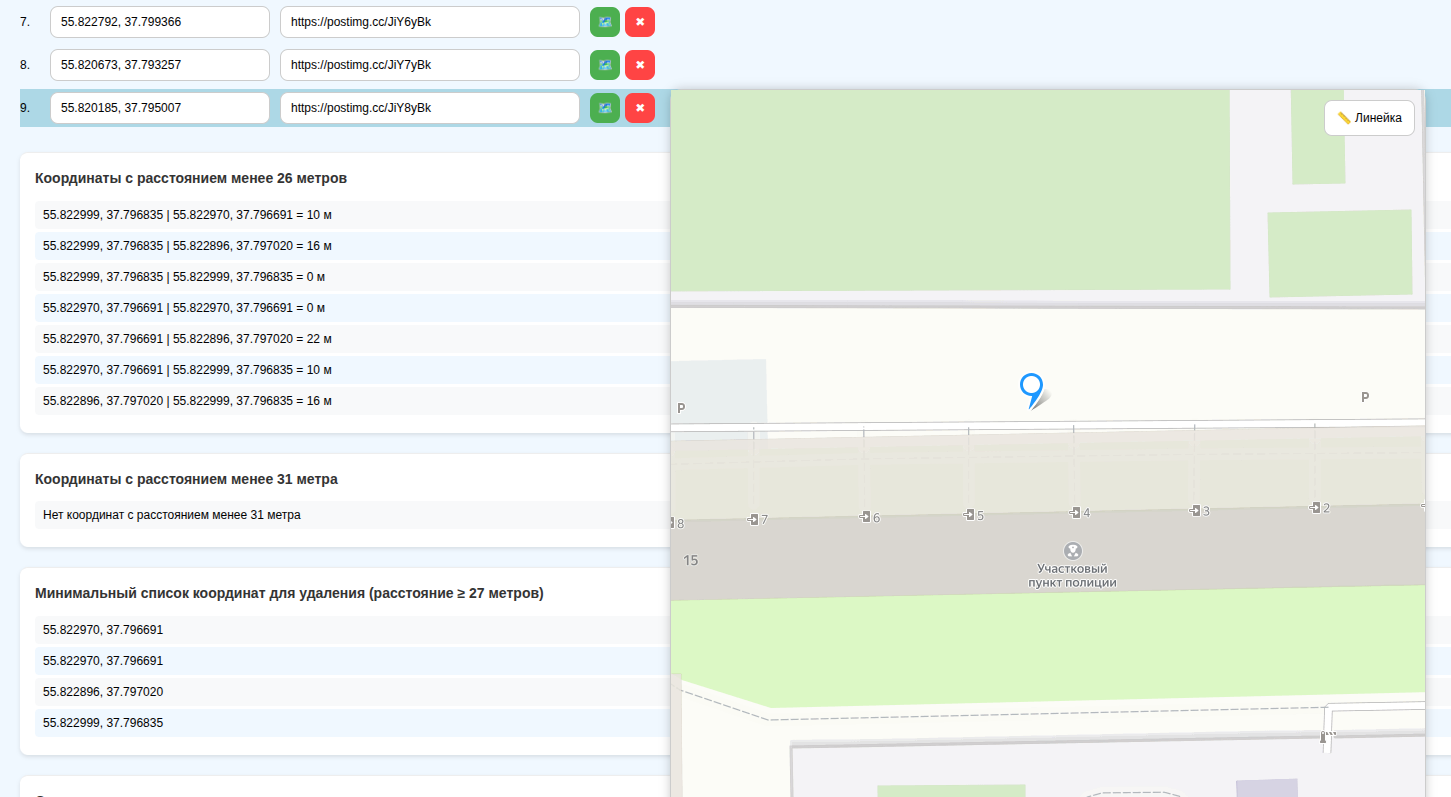The image size is (1451, 797).
Task: Open the Линейка ruler tool
Action: 1369,118
